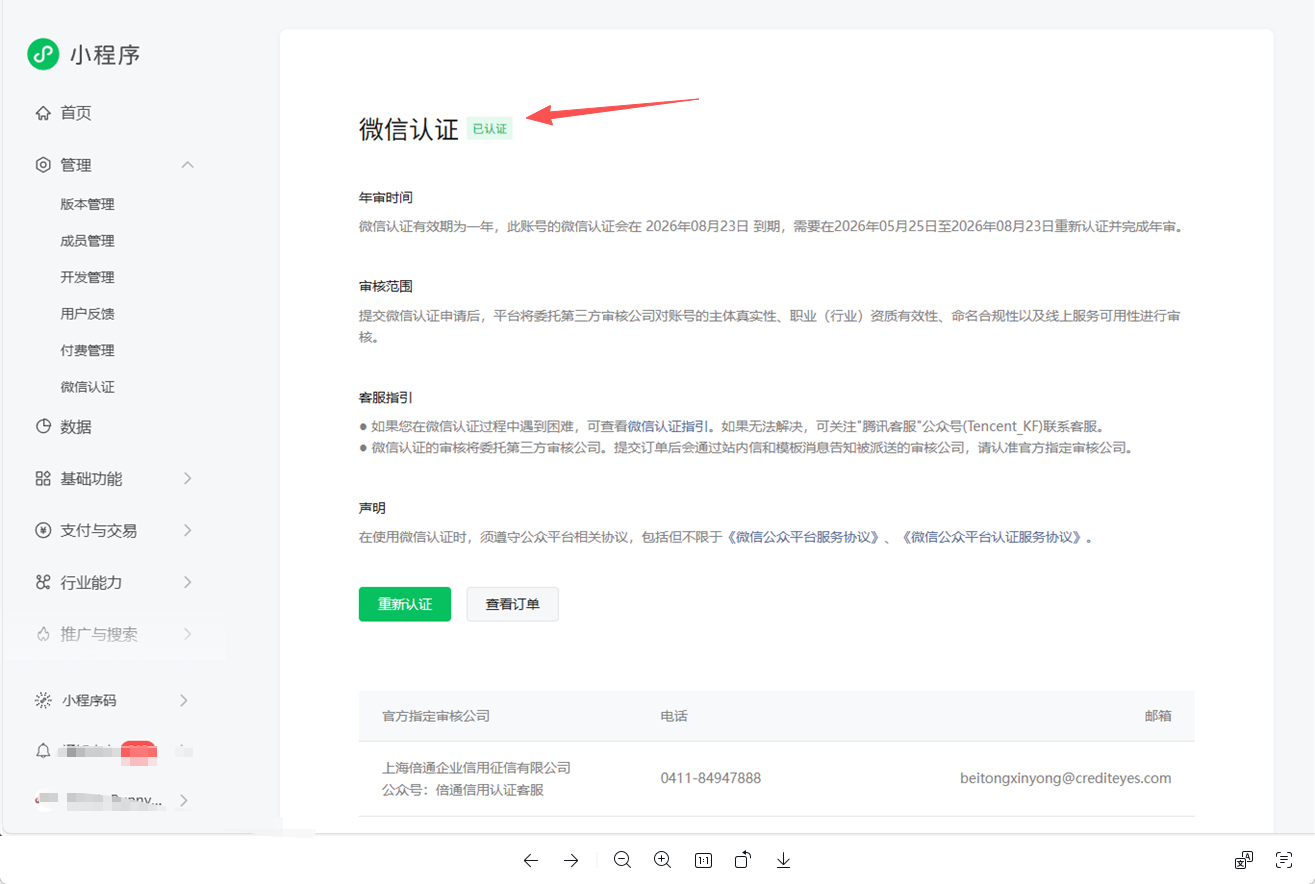Viewport: 1315px width, 884px height.
Task: Open 《微信公众平台服务协议》 link
Action: coord(803,537)
